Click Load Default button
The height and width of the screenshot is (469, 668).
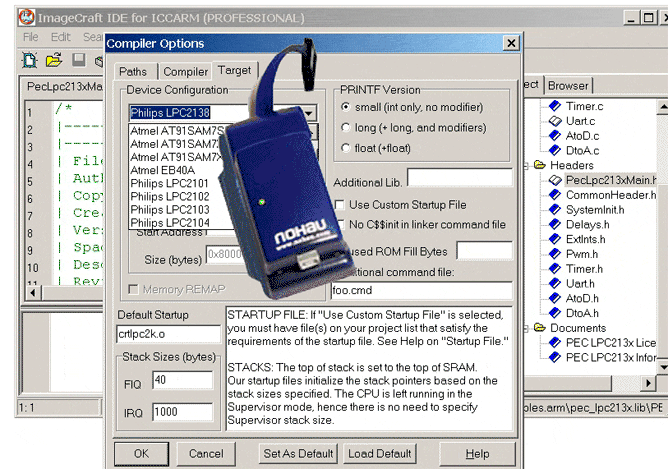tap(380, 454)
